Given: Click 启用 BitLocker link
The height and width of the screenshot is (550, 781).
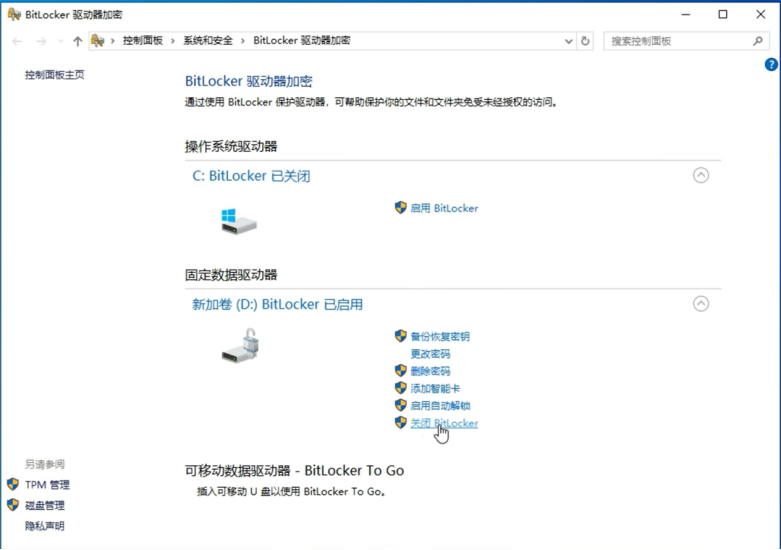Looking at the screenshot, I should [x=444, y=208].
